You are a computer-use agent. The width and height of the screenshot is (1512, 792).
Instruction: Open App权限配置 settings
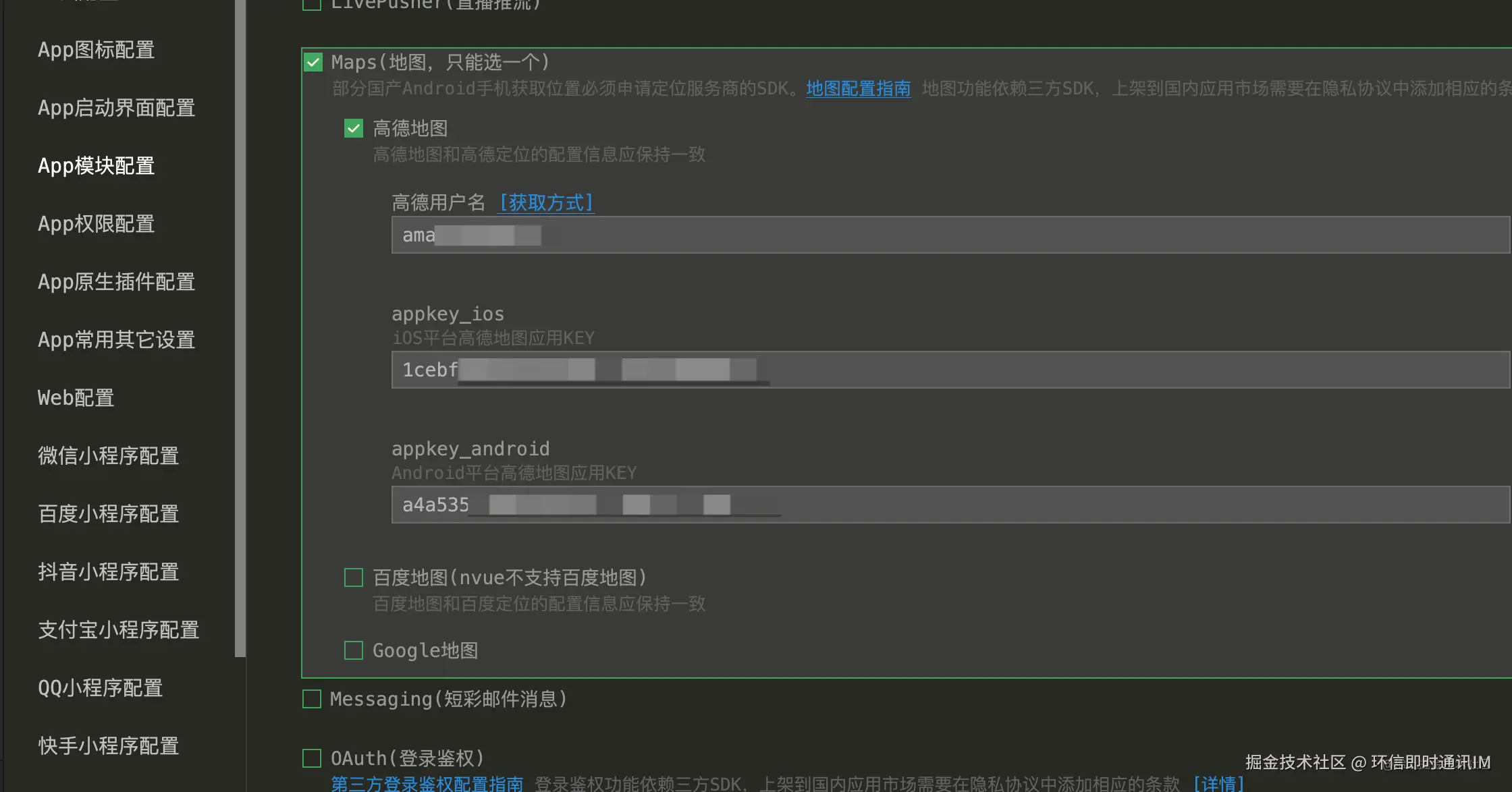point(96,223)
